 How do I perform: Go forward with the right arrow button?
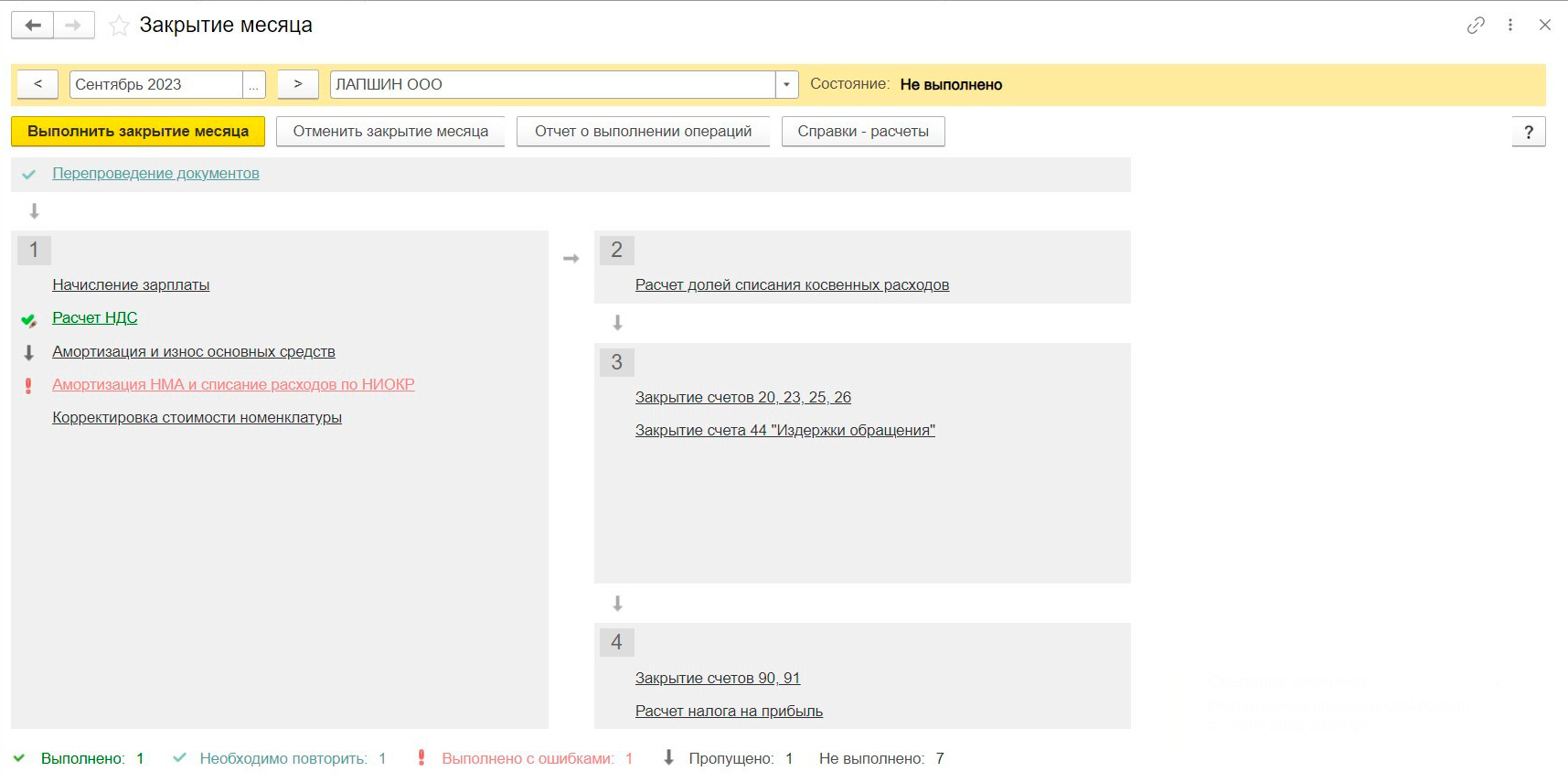coord(74,26)
